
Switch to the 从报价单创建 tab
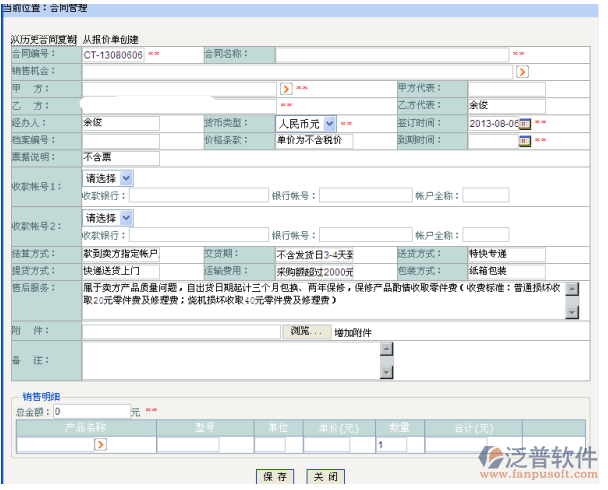[114, 38]
